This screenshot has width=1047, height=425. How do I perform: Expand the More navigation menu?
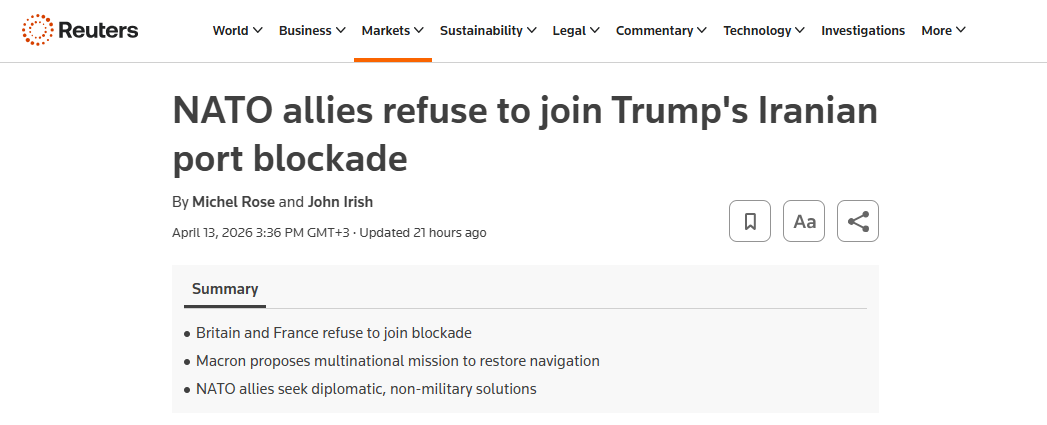tap(943, 30)
